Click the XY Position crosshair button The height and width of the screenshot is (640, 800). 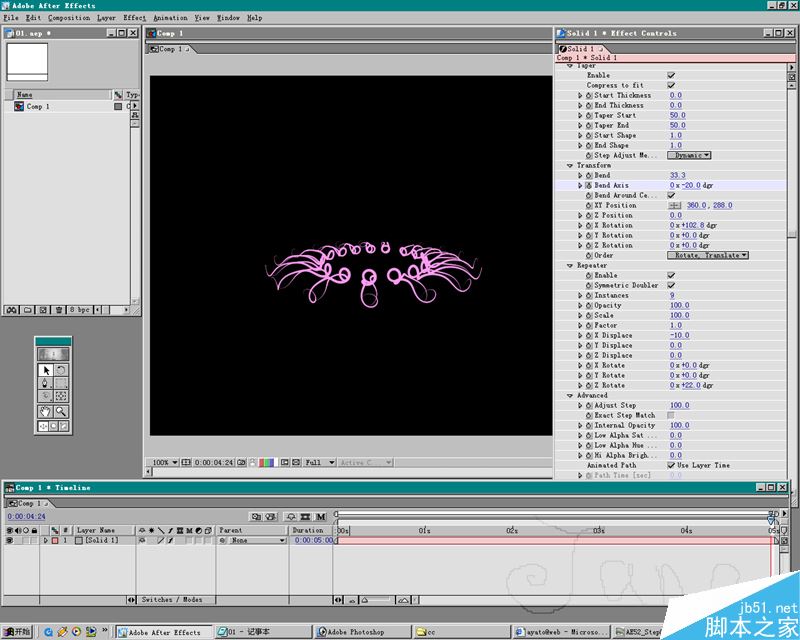[x=674, y=206]
